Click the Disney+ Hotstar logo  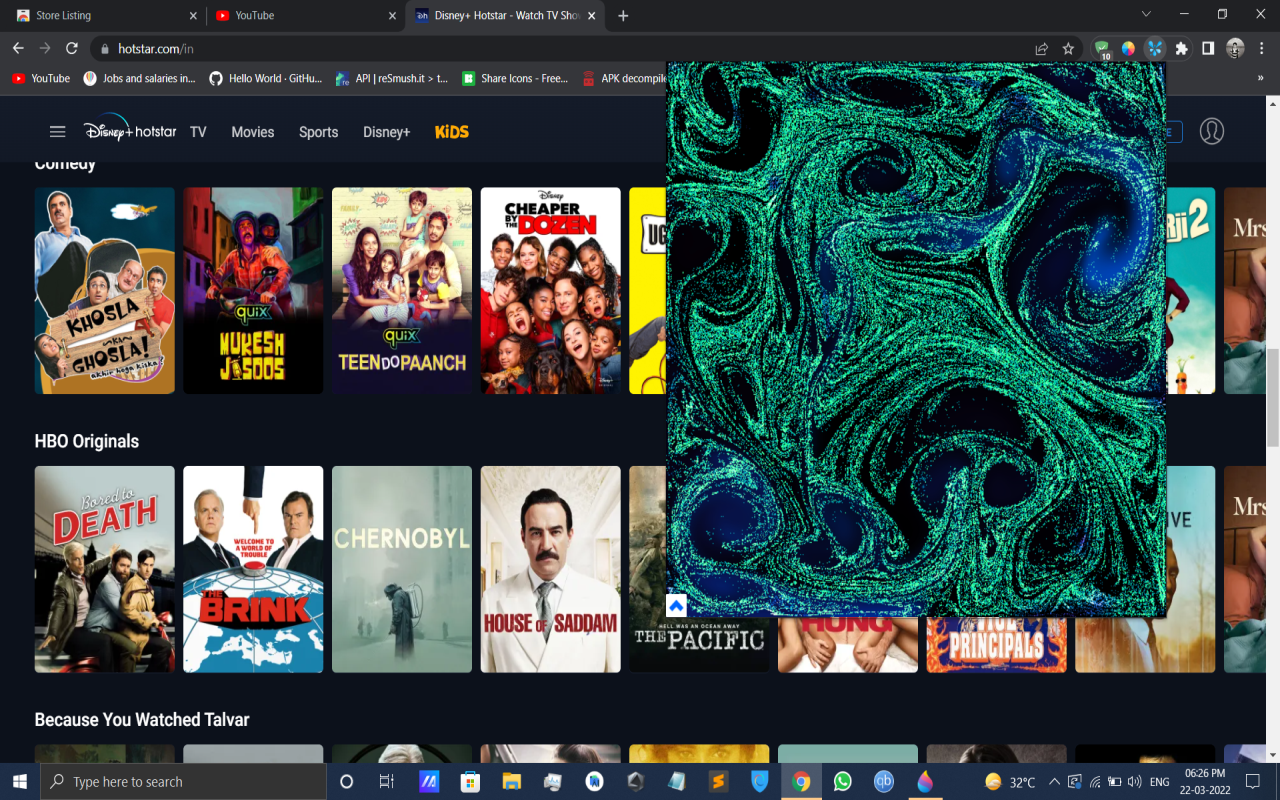click(x=130, y=131)
